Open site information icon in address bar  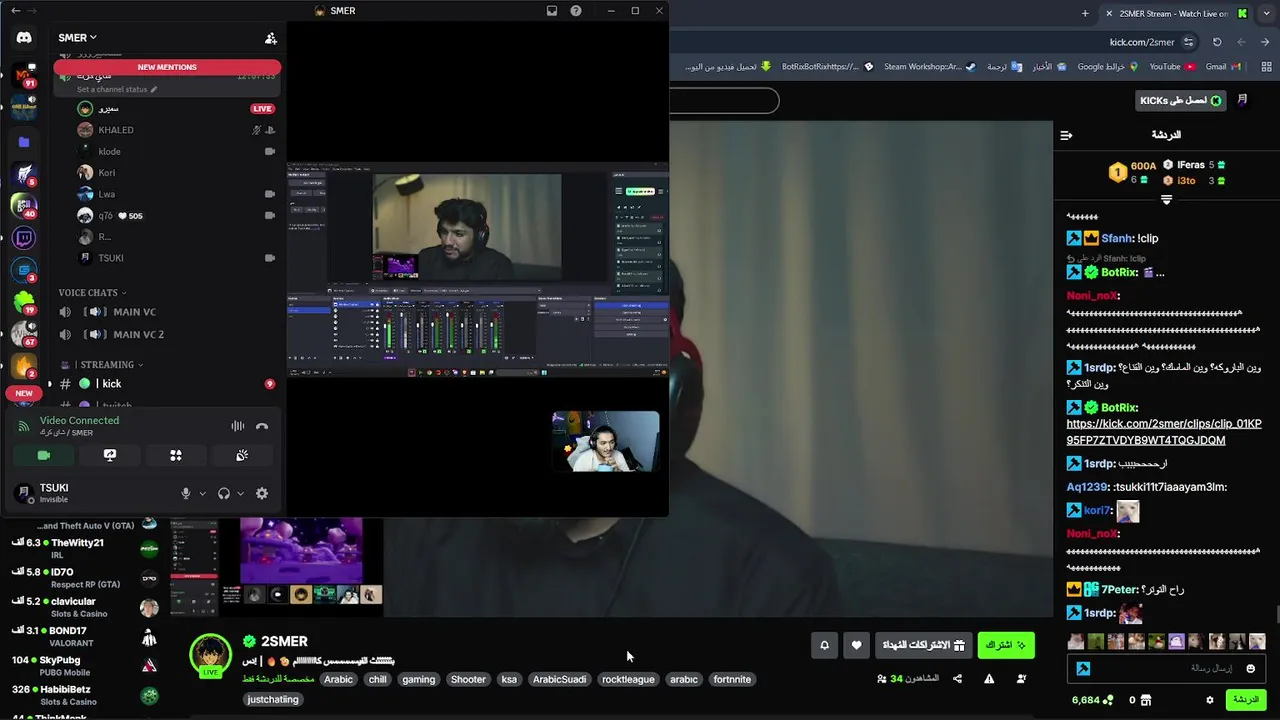click(x=1188, y=42)
